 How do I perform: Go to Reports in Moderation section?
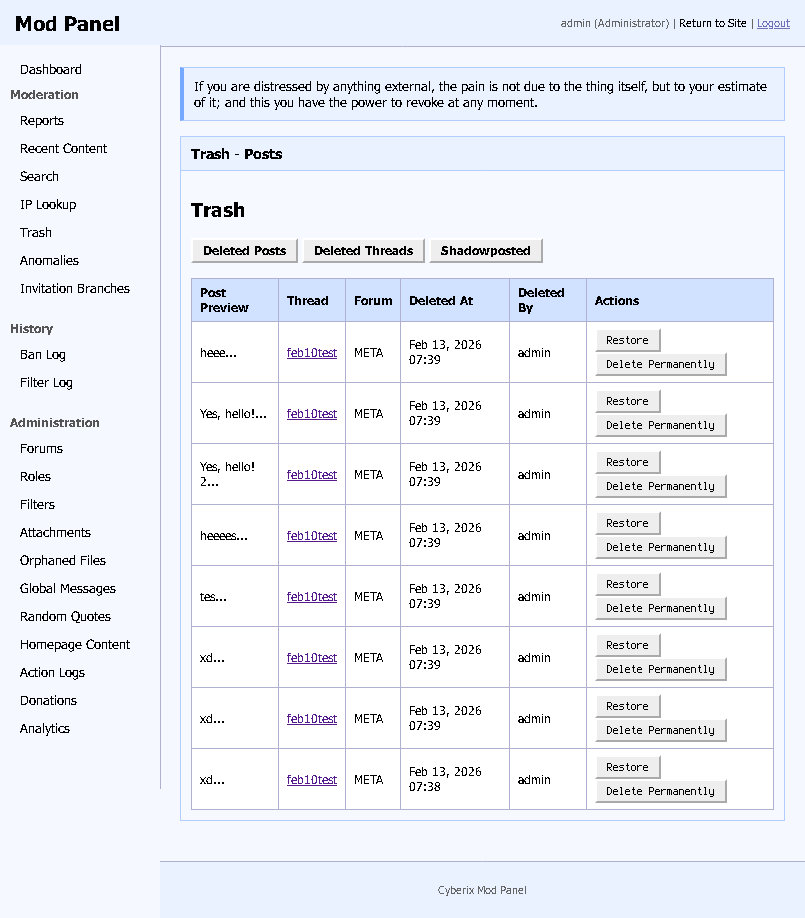tap(42, 121)
